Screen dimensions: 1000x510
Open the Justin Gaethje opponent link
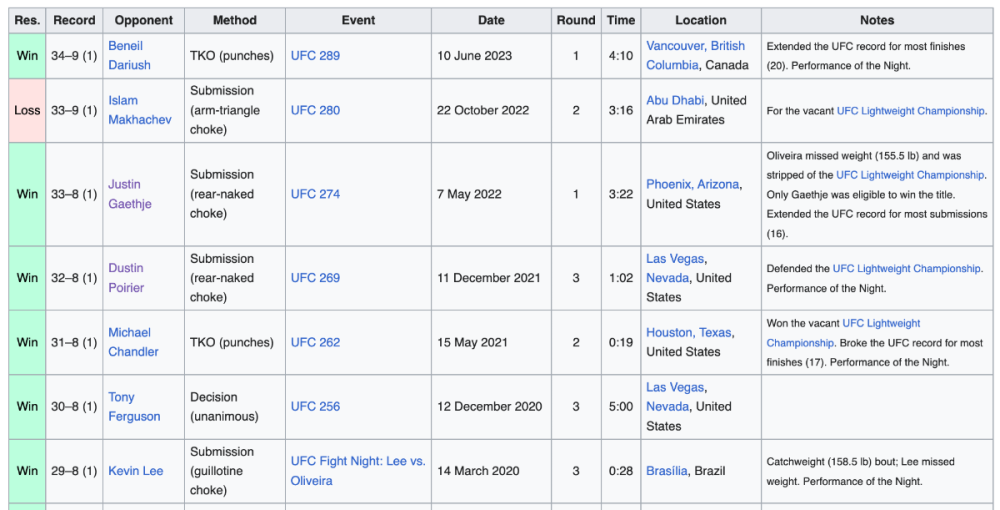130,194
